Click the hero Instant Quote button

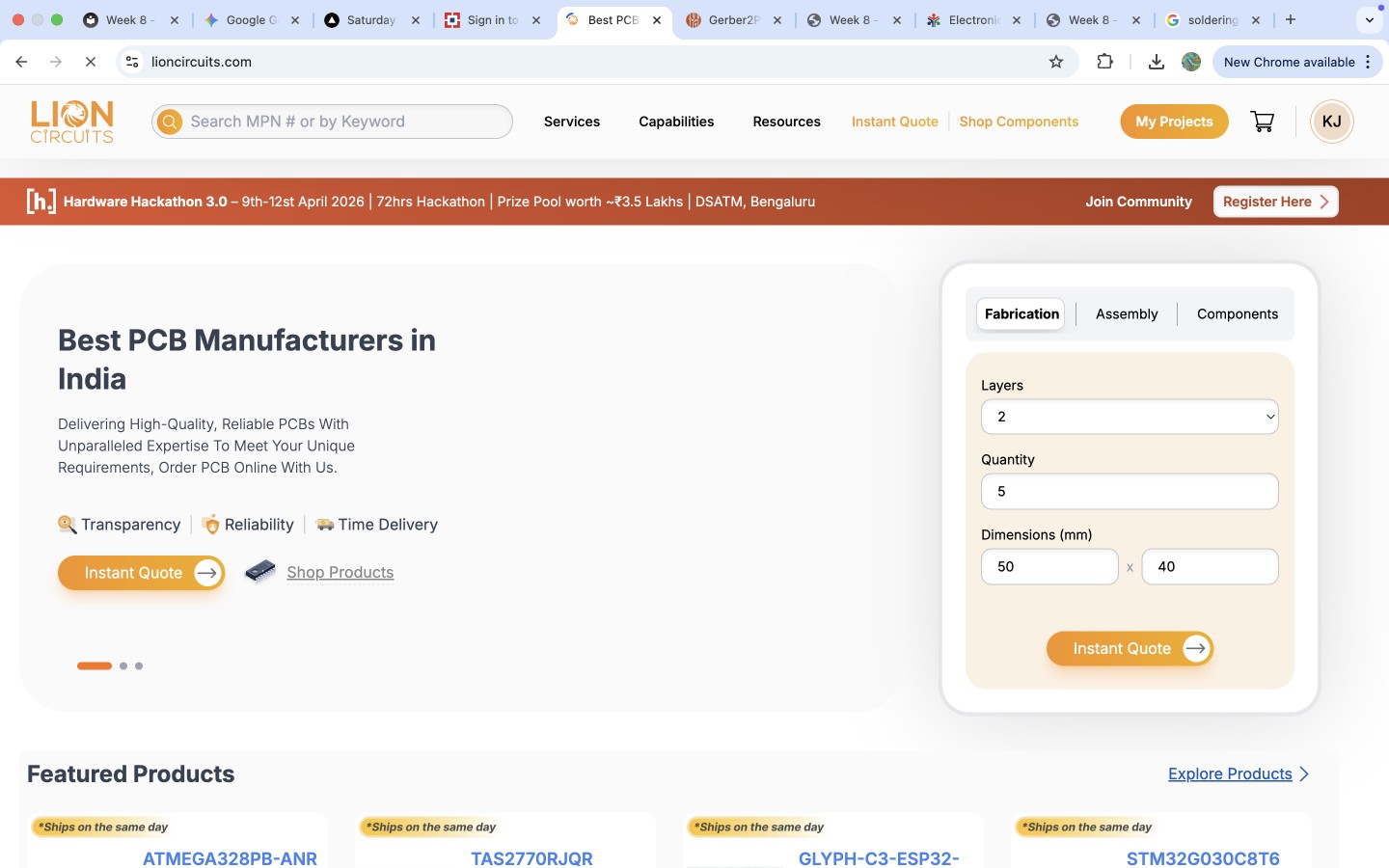[141, 573]
